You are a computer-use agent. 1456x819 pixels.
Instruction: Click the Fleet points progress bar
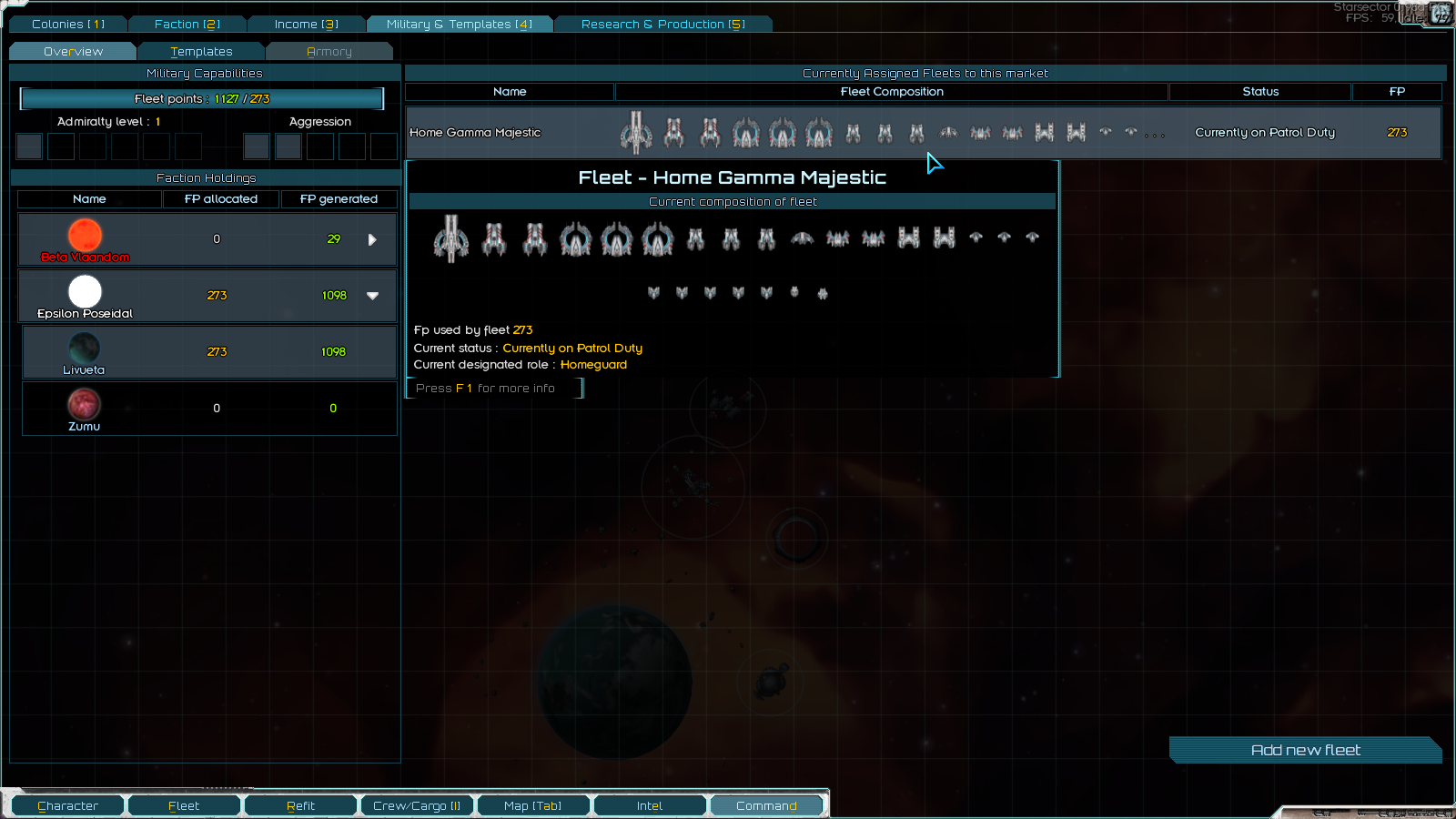click(x=202, y=98)
